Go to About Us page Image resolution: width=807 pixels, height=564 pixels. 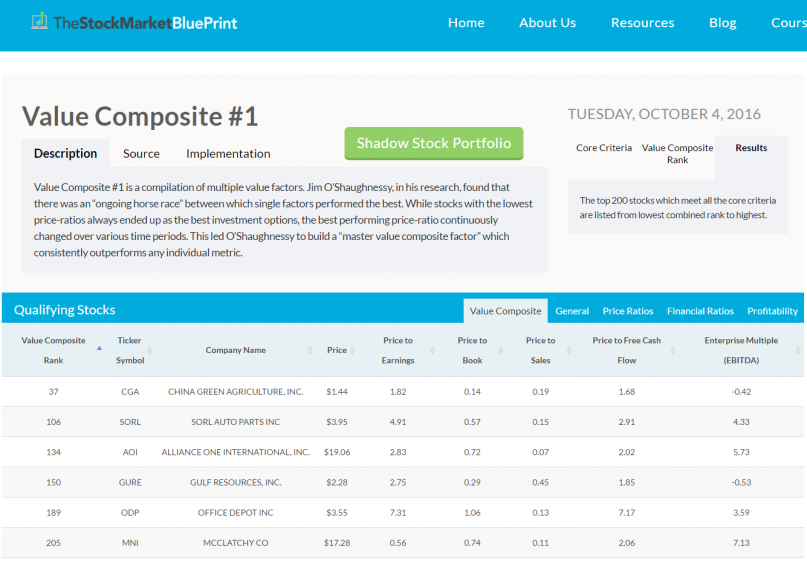click(547, 23)
